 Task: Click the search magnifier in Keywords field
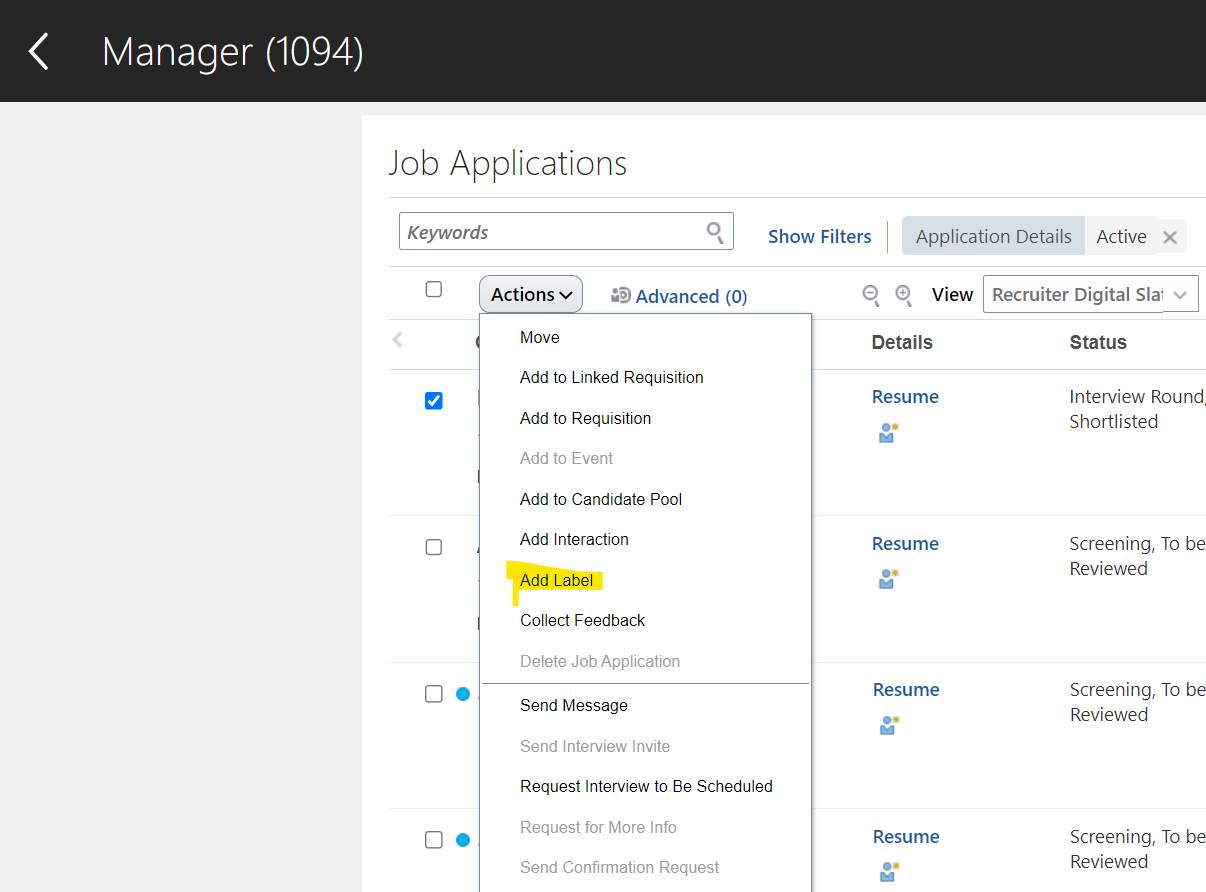(x=714, y=231)
